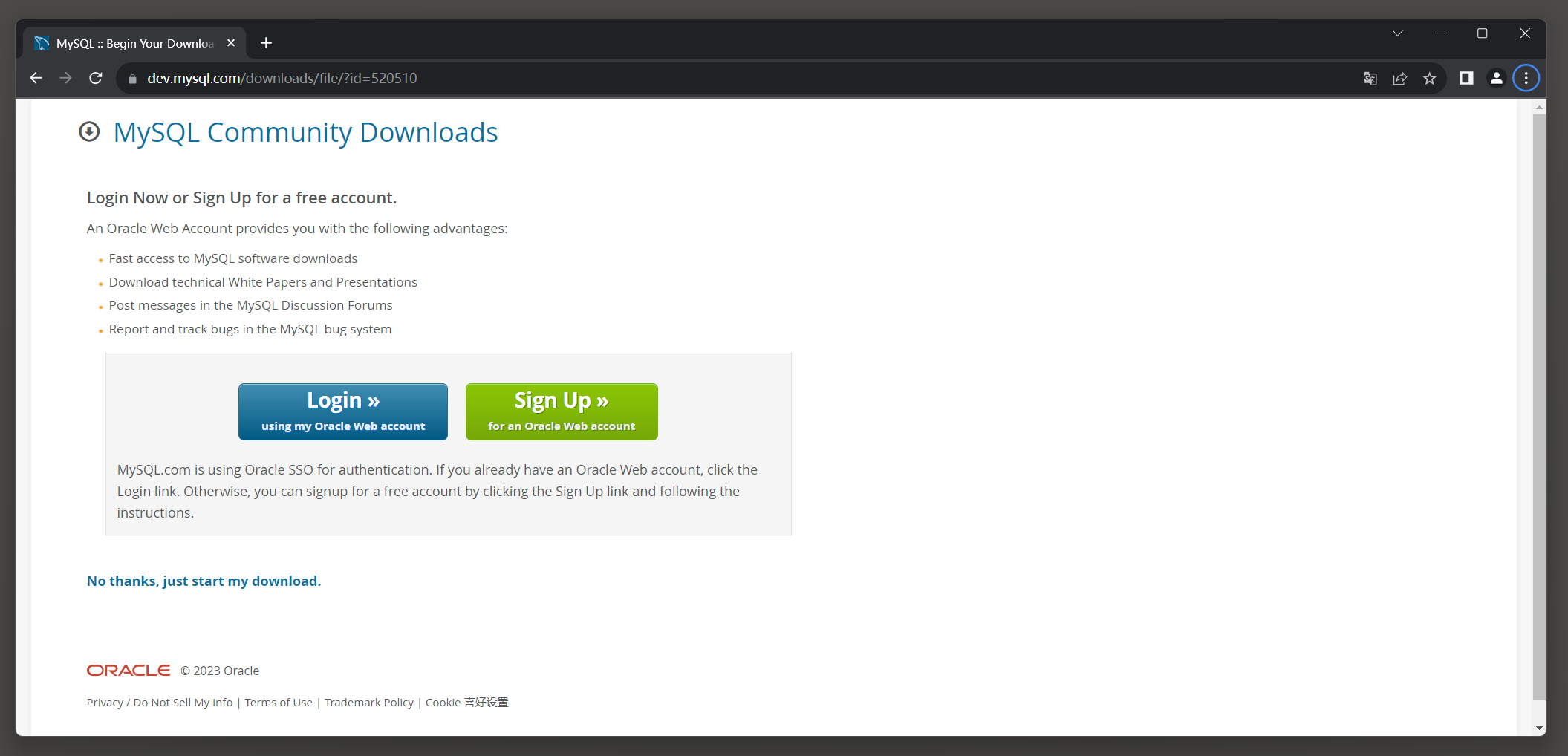
Task: Open a new browser tab
Action: click(x=267, y=43)
